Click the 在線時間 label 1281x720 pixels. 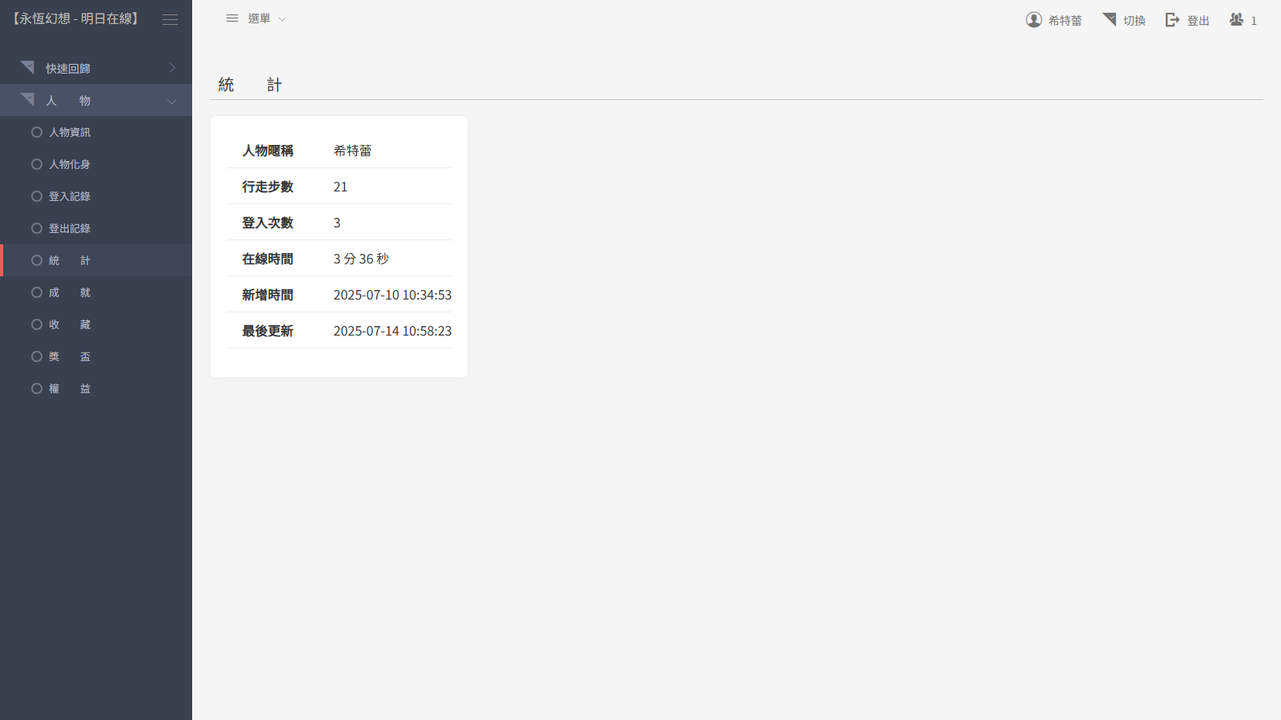[x=267, y=258]
